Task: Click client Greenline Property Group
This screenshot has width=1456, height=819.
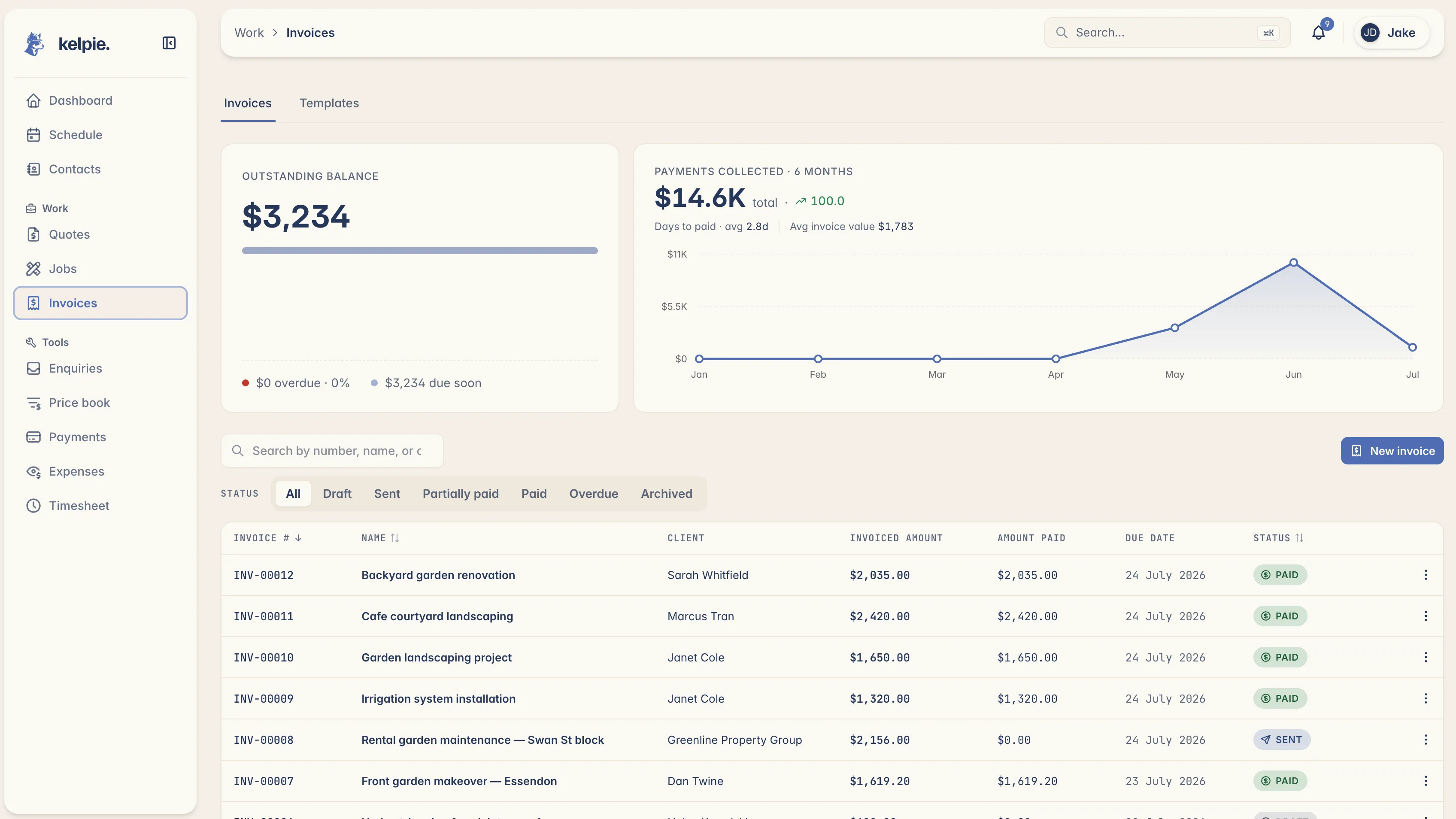Action: [x=734, y=740]
